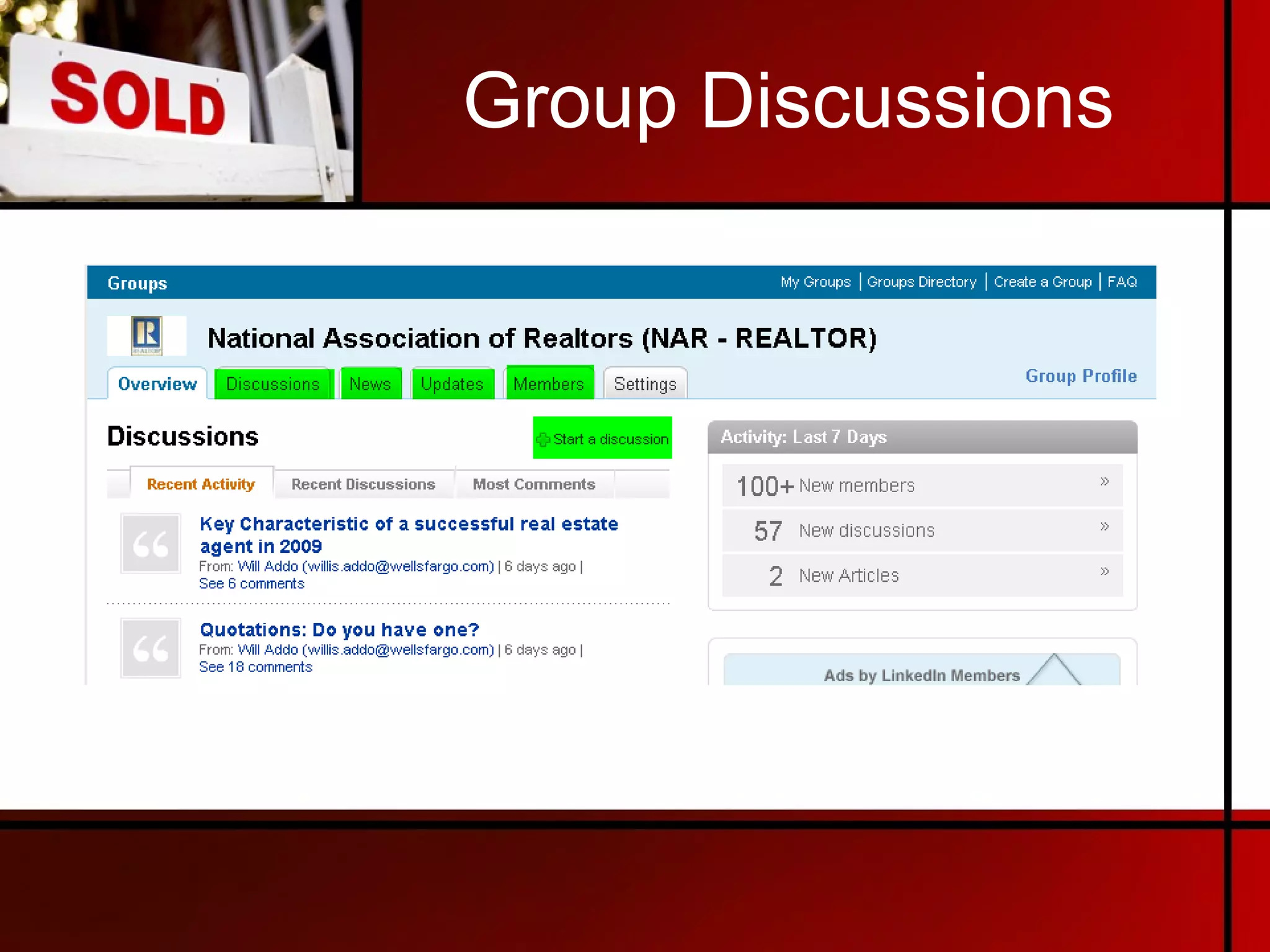Click the New members activity row

click(x=922, y=485)
